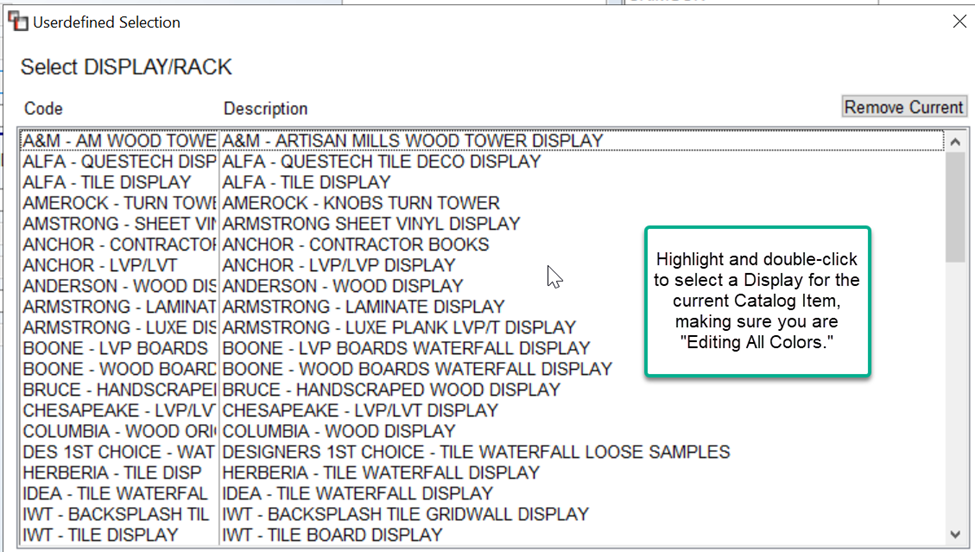Select AMEROCK - KNOBS TURN TOWER row
The height and width of the screenshot is (552, 975).
pos(482,203)
